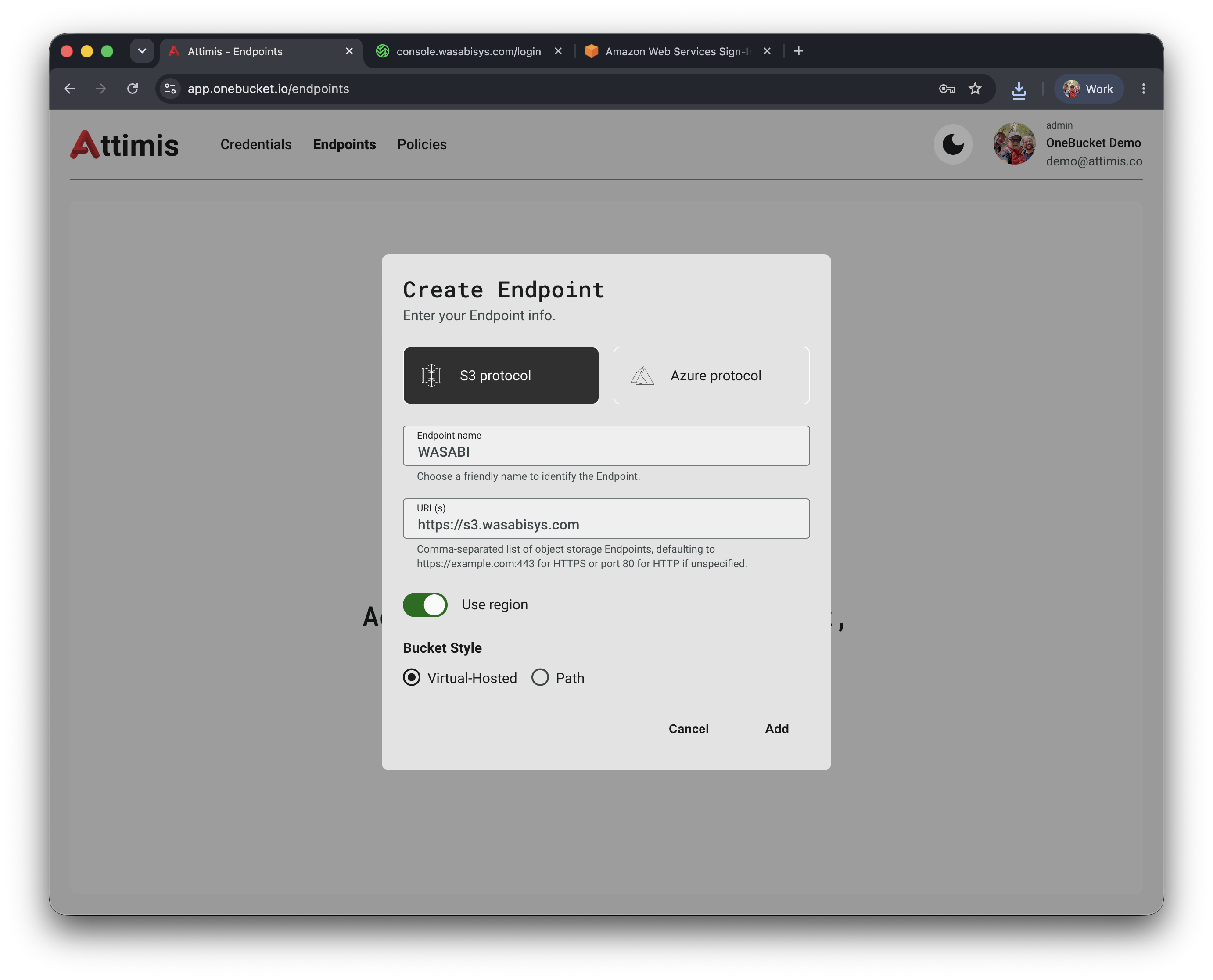Select the Azure protocol option
The image size is (1213, 980).
[711, 376]
